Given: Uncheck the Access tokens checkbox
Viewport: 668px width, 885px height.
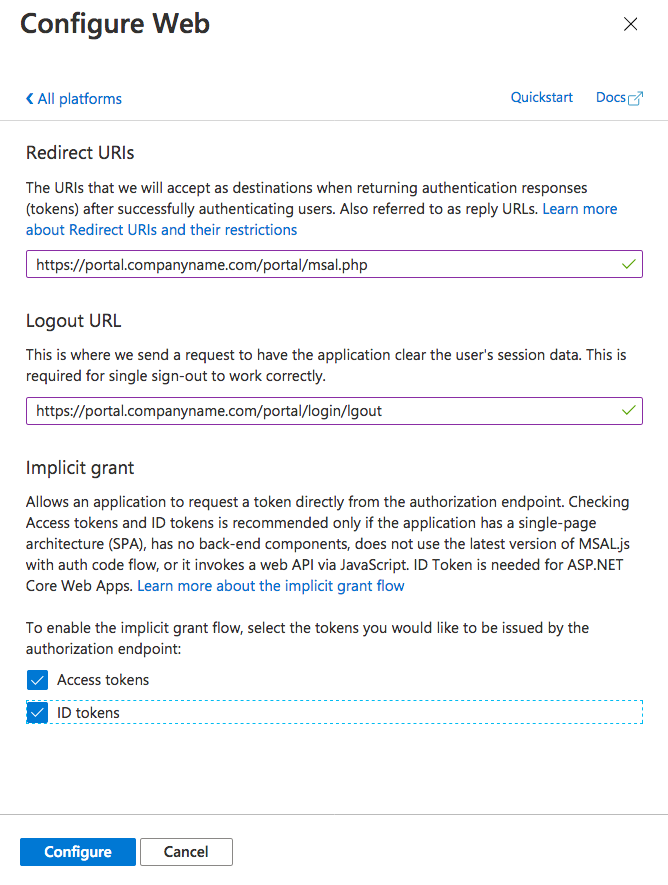Looking at the screenshot, I should 37,680.
